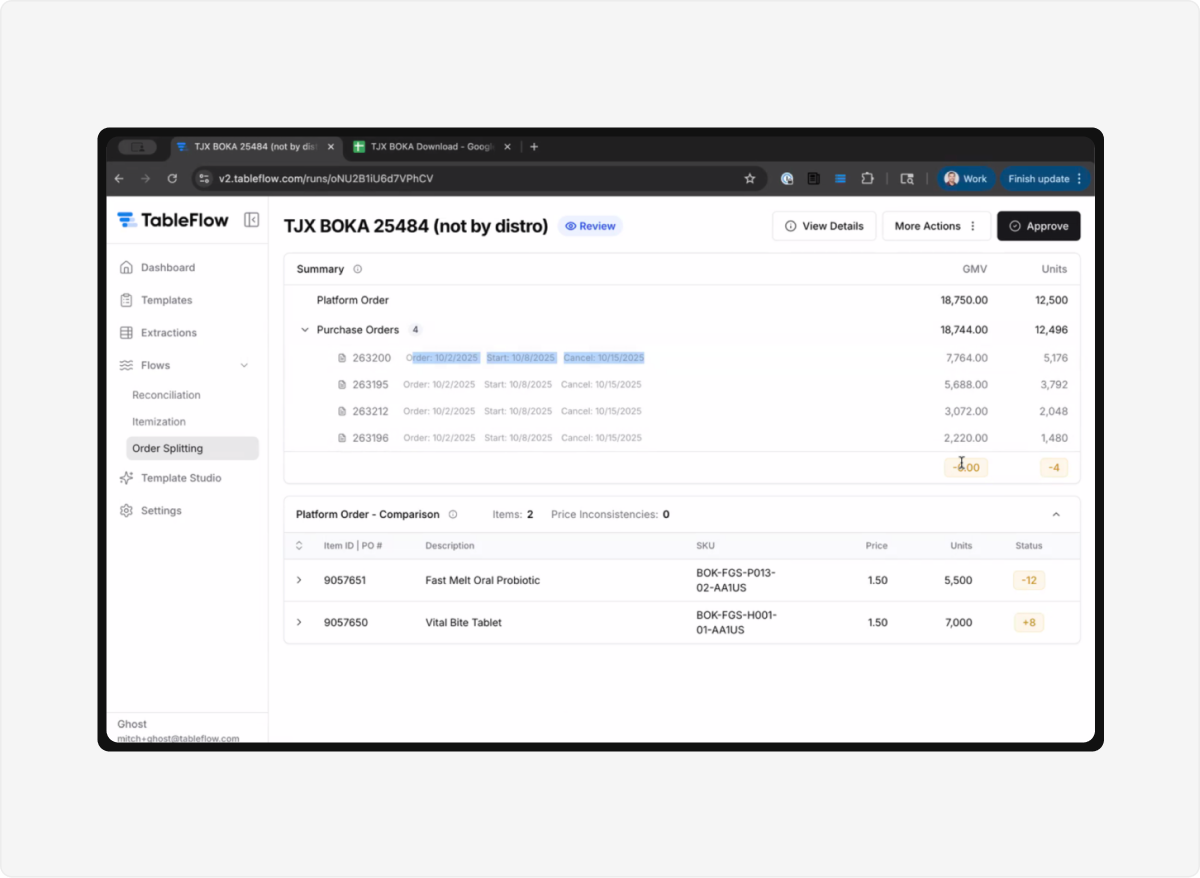The image size is (1200, 878).
Task: Expand item row 9057651
Action: (x=299, y=580)
